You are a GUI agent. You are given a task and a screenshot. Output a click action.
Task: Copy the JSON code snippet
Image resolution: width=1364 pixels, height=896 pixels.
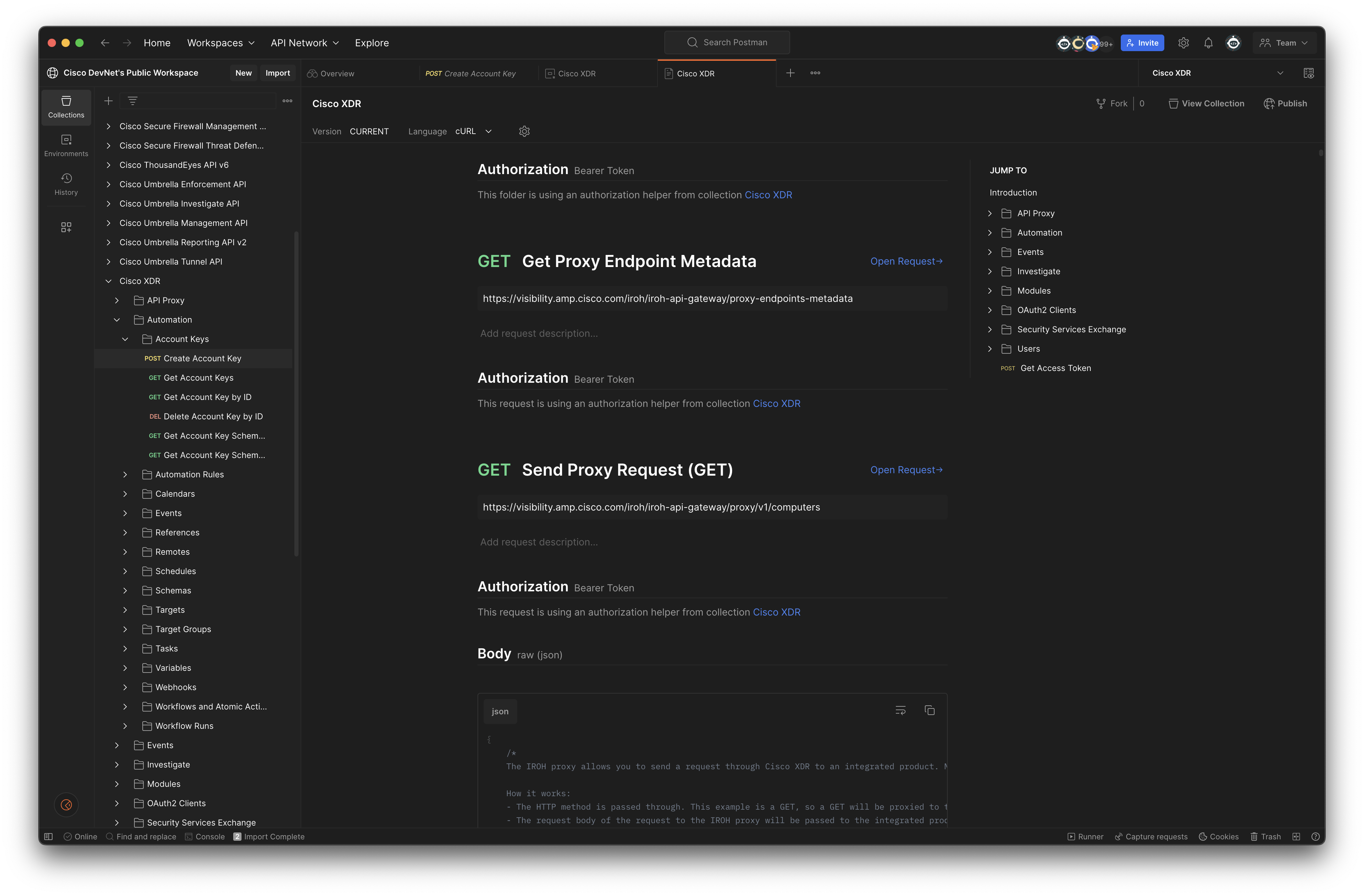coord(930,710)
